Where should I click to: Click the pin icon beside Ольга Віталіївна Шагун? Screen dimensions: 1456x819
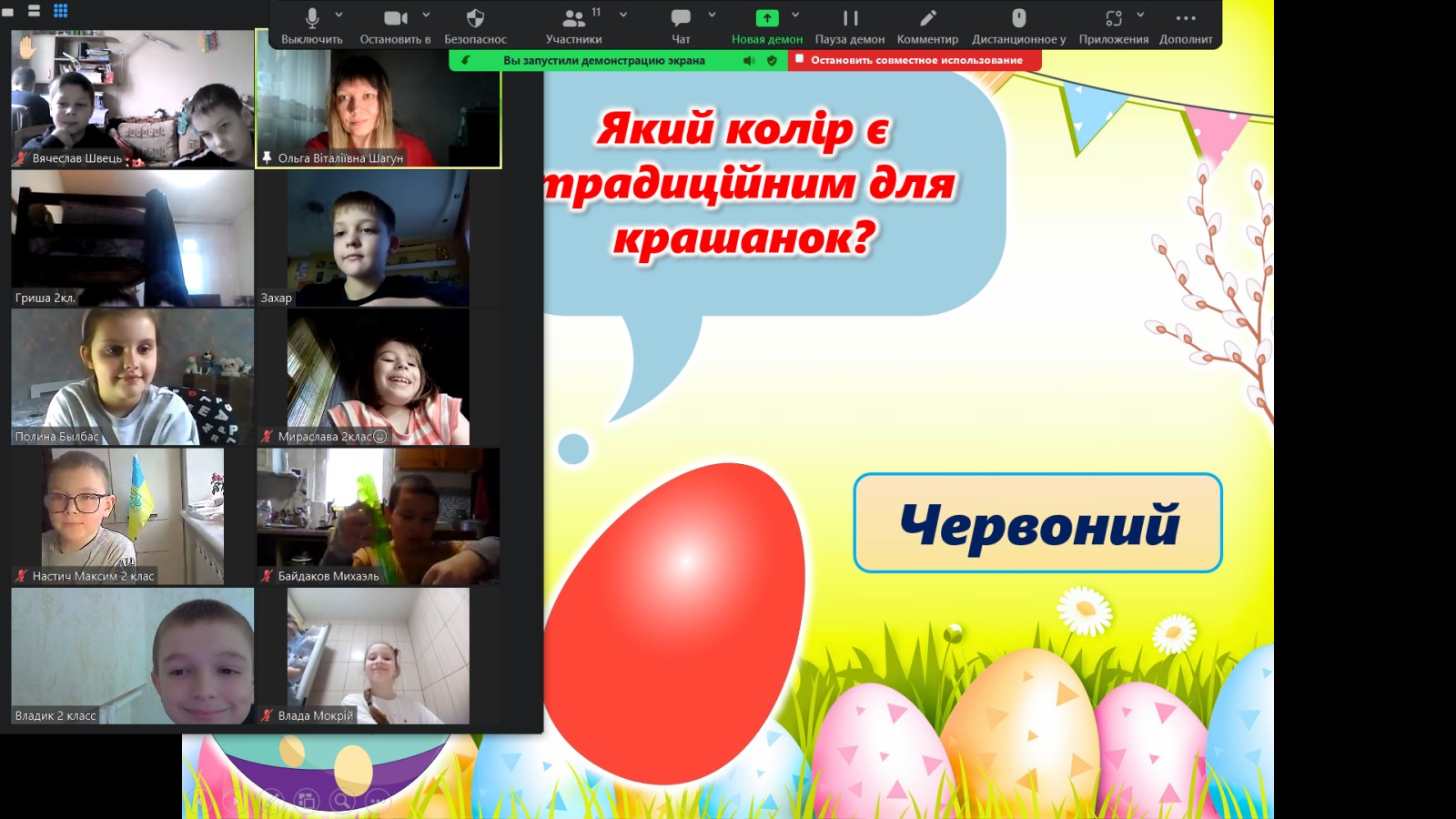(267, 157)
